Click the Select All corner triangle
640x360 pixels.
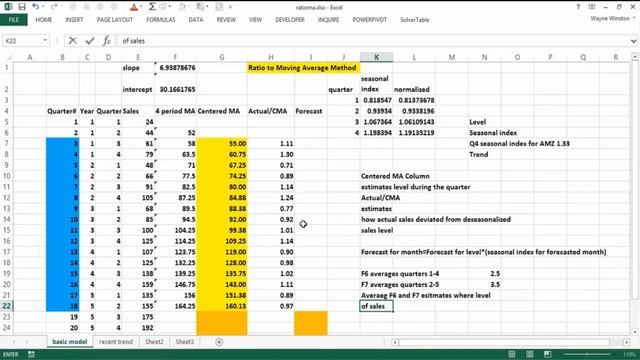coord(9,57)
